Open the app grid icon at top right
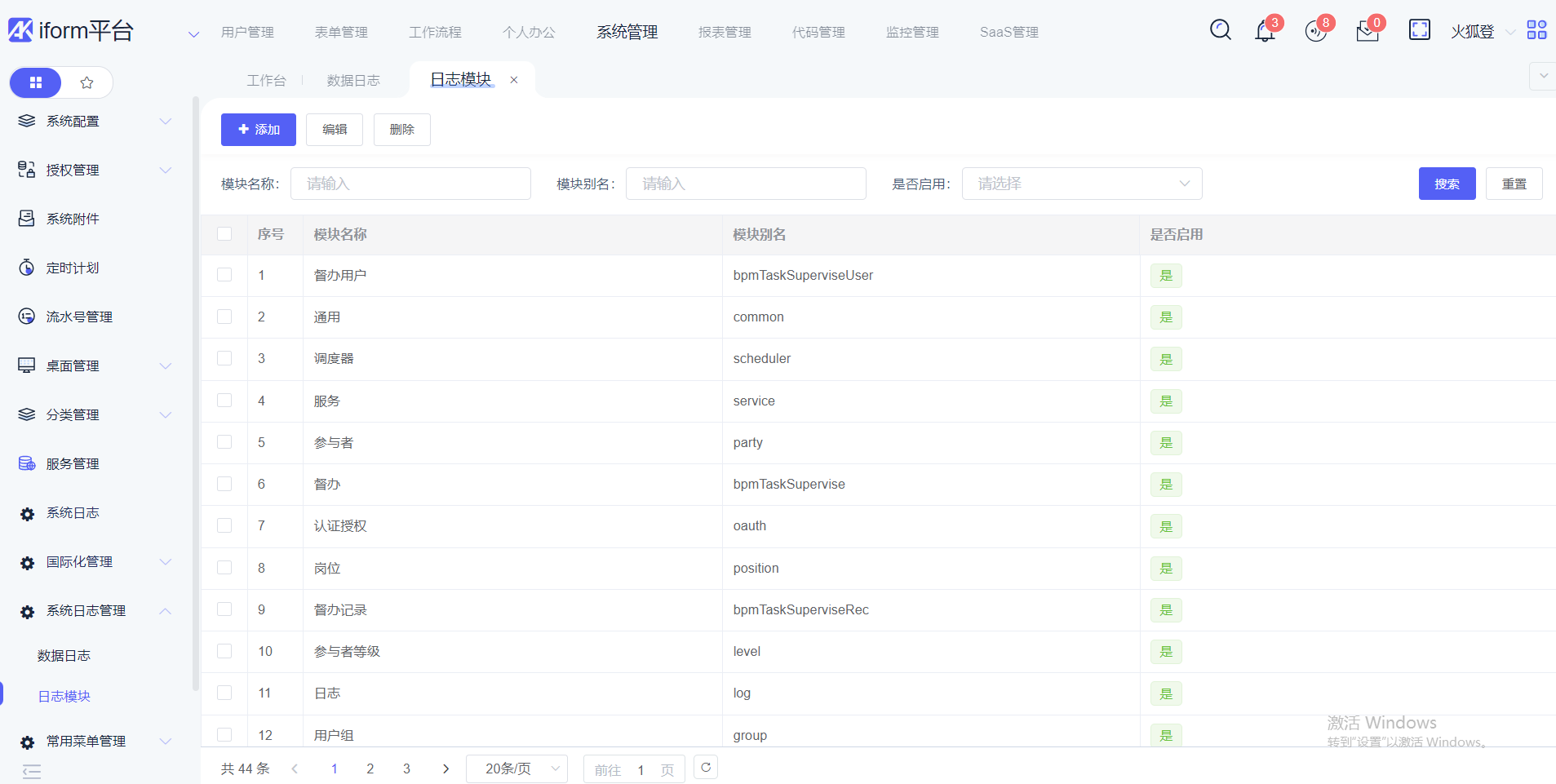1556x784 pixels. [x=1536, y=30]
